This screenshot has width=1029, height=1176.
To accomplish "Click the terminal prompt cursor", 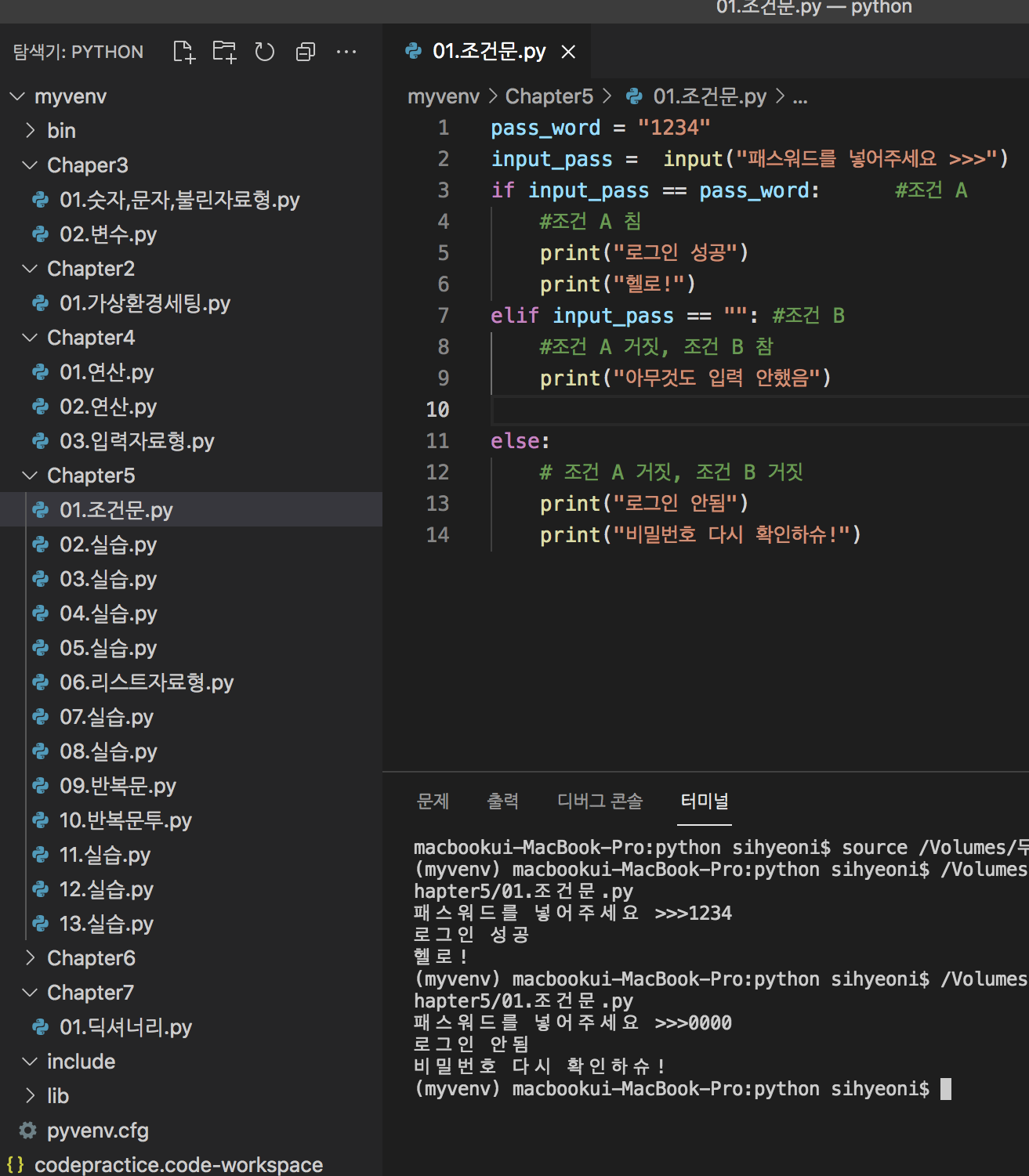I will (946, 1089).
